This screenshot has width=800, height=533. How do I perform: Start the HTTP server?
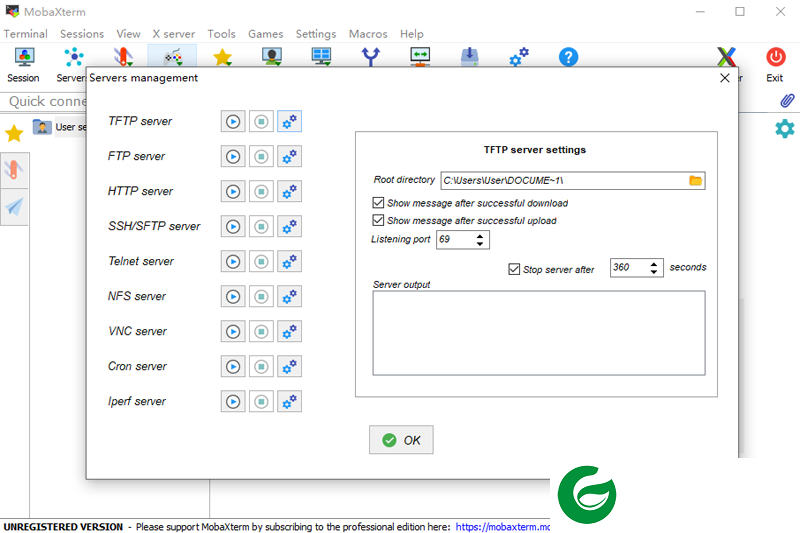pos(233,191)
